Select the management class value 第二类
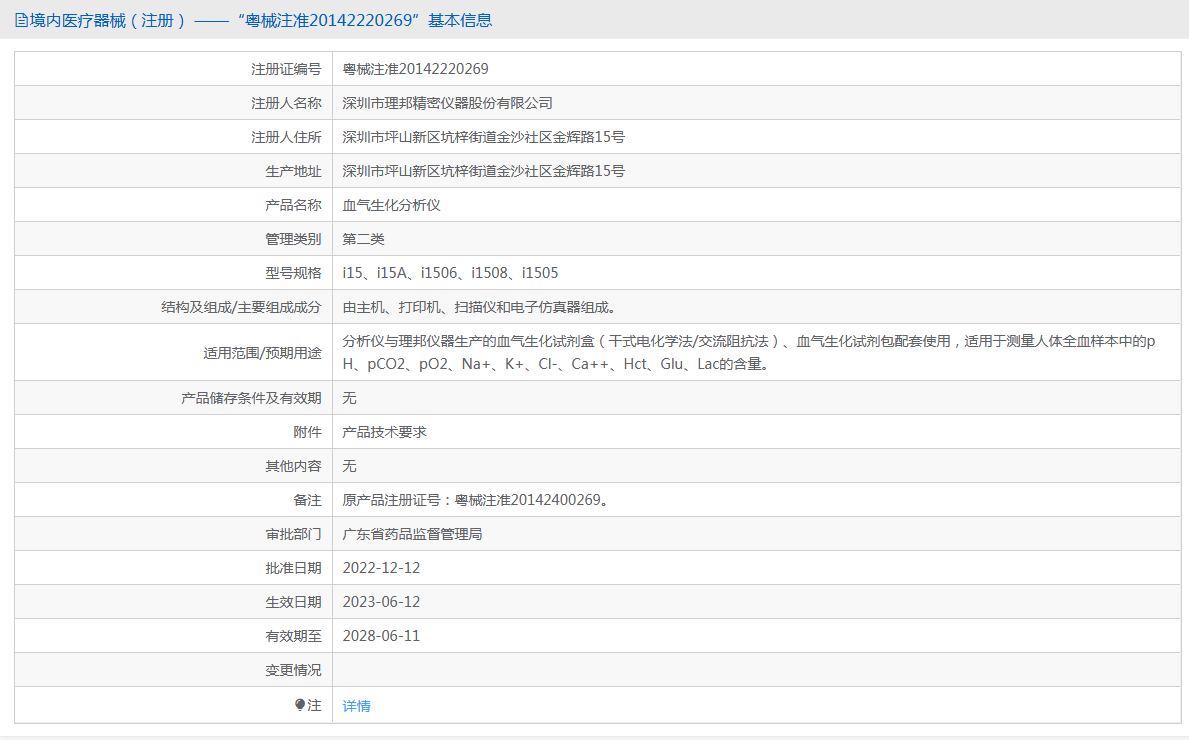 (x=363, y=240)
